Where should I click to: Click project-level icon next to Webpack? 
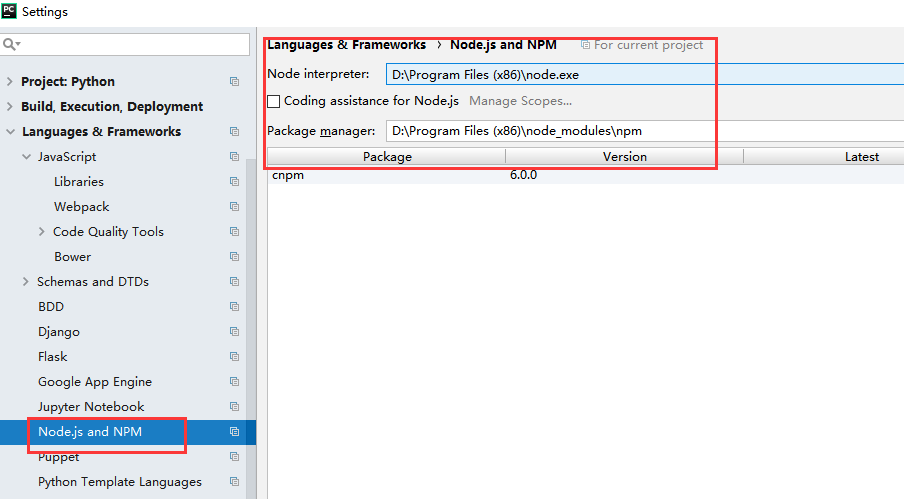tap(234, 206)
